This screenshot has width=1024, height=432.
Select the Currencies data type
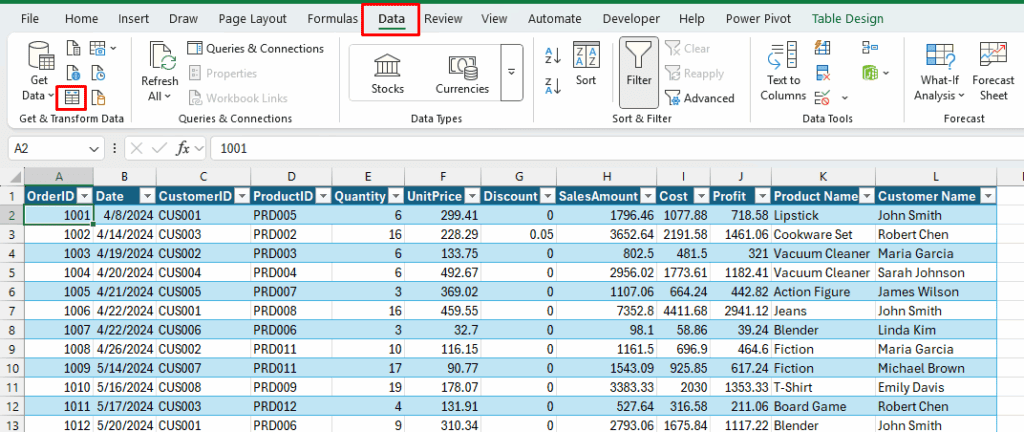pos(462,73)
